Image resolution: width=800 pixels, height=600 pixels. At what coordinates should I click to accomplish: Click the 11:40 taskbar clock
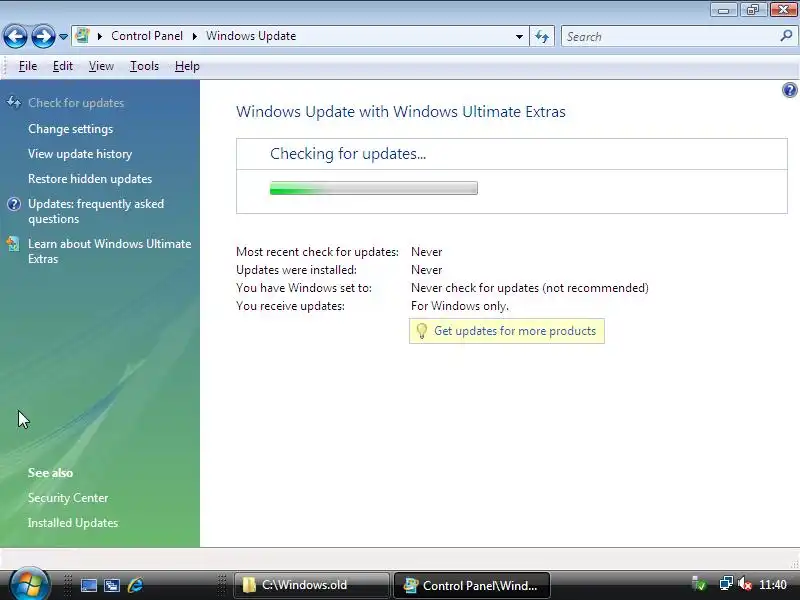coord(772,584)
